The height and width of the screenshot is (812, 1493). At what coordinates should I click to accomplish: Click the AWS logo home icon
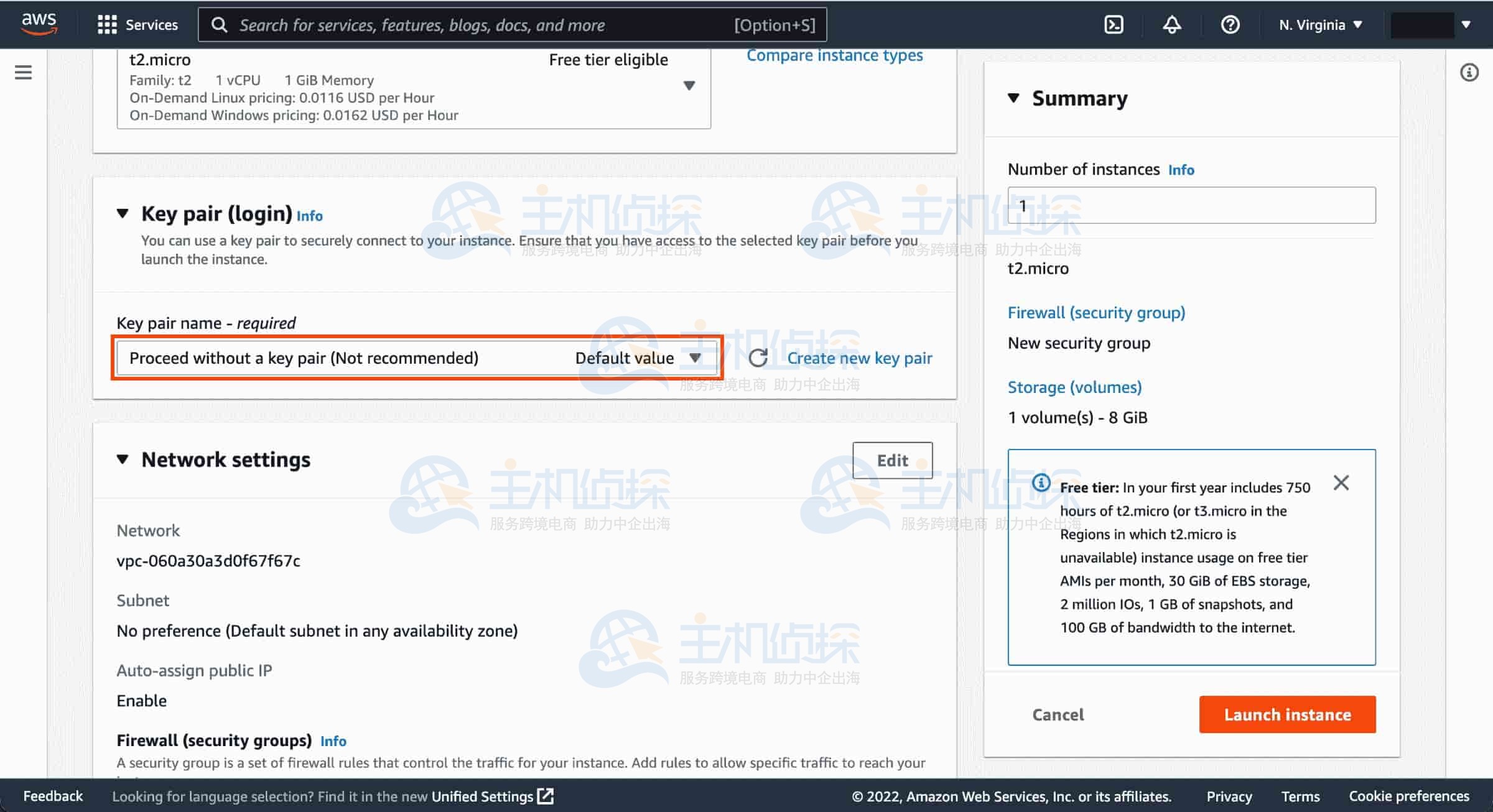click(39, 24)
